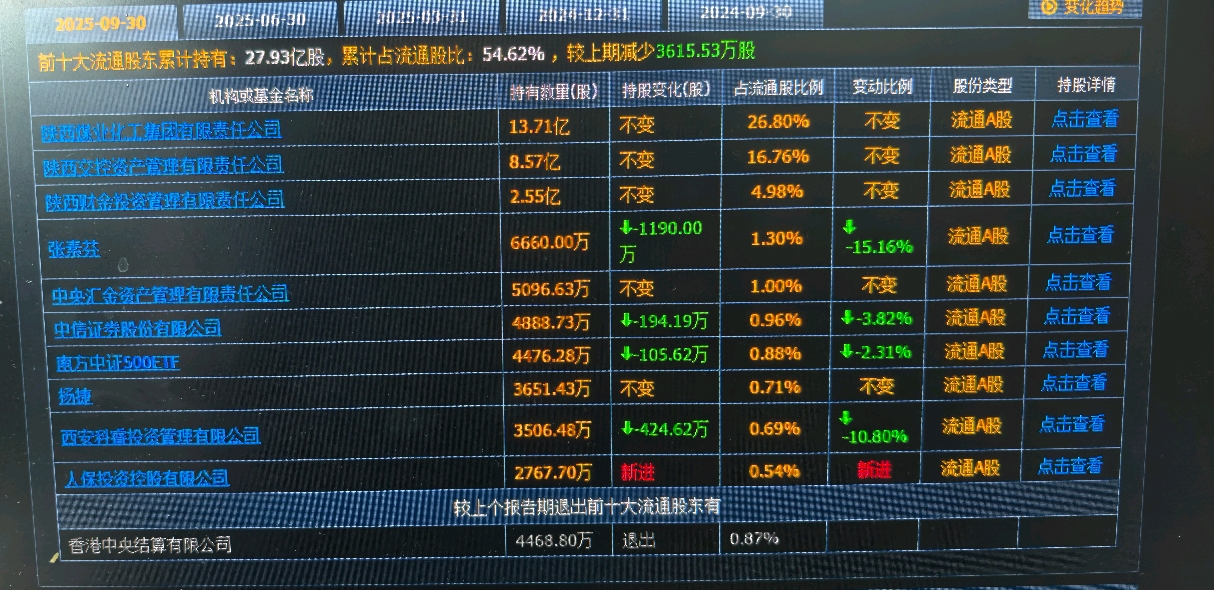Click the green 3615.53万股 reduction summary value
This screenshot has width=1214, height=590.
pyautogui.click(x=705, y=51)
